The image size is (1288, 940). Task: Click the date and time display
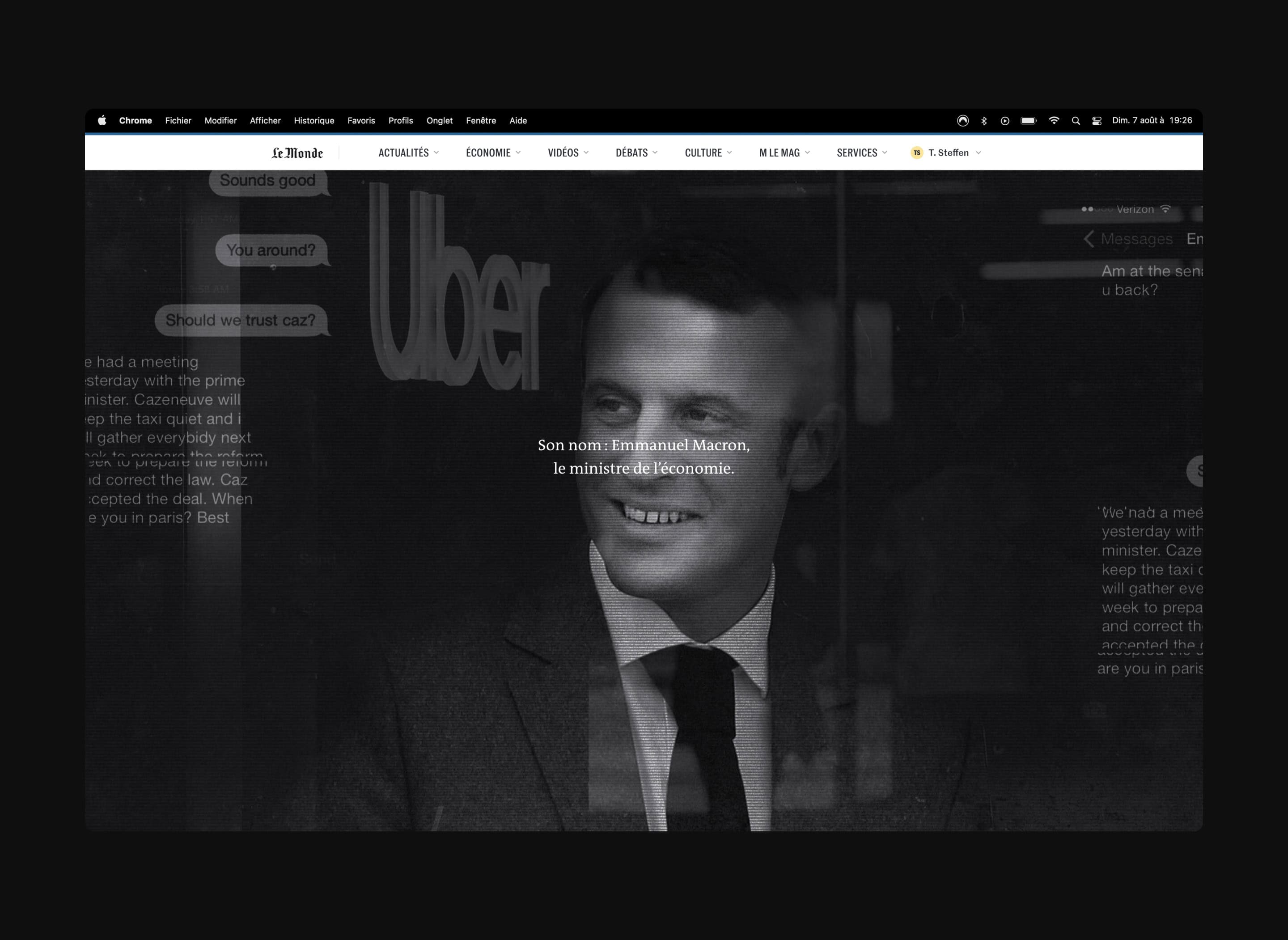(x=1152, y=121)
